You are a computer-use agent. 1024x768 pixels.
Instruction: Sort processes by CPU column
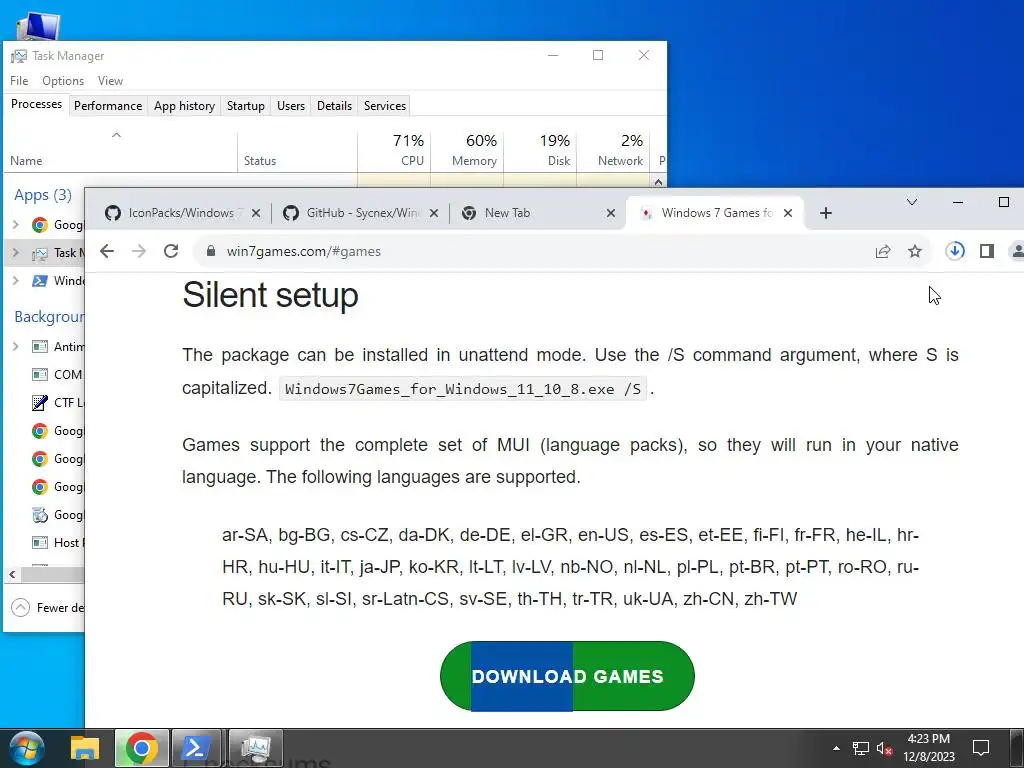point(394,150)
